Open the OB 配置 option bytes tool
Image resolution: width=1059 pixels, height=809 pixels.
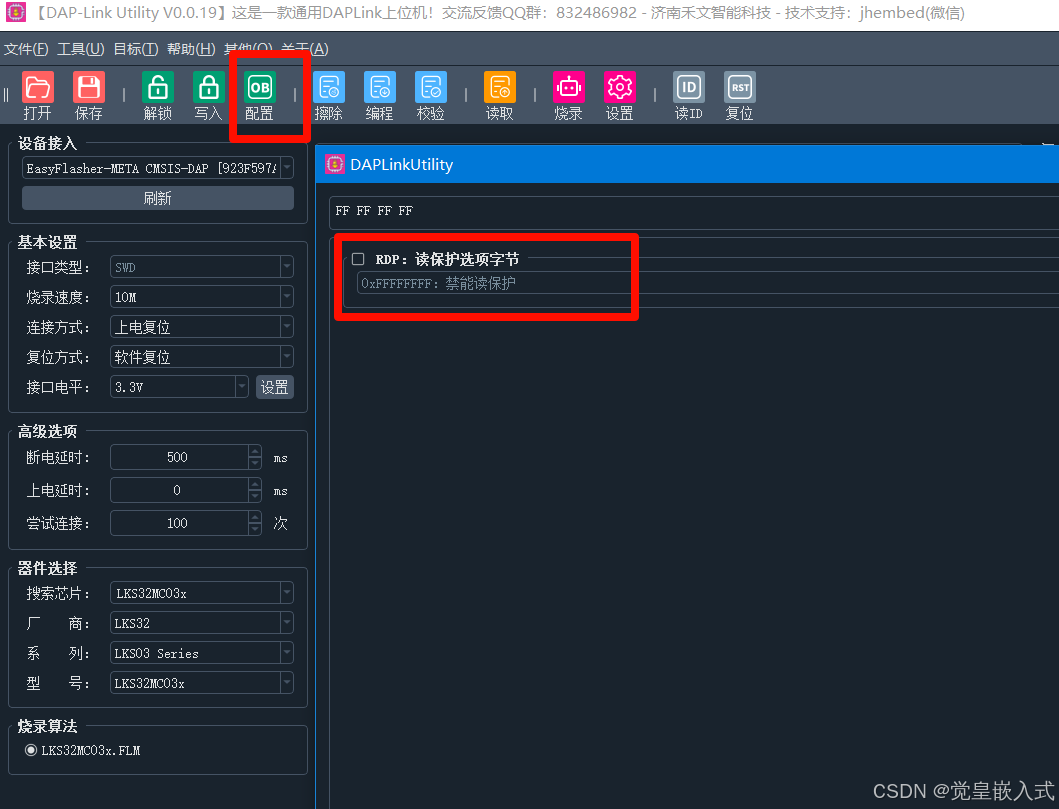click(x=260, y=88)
